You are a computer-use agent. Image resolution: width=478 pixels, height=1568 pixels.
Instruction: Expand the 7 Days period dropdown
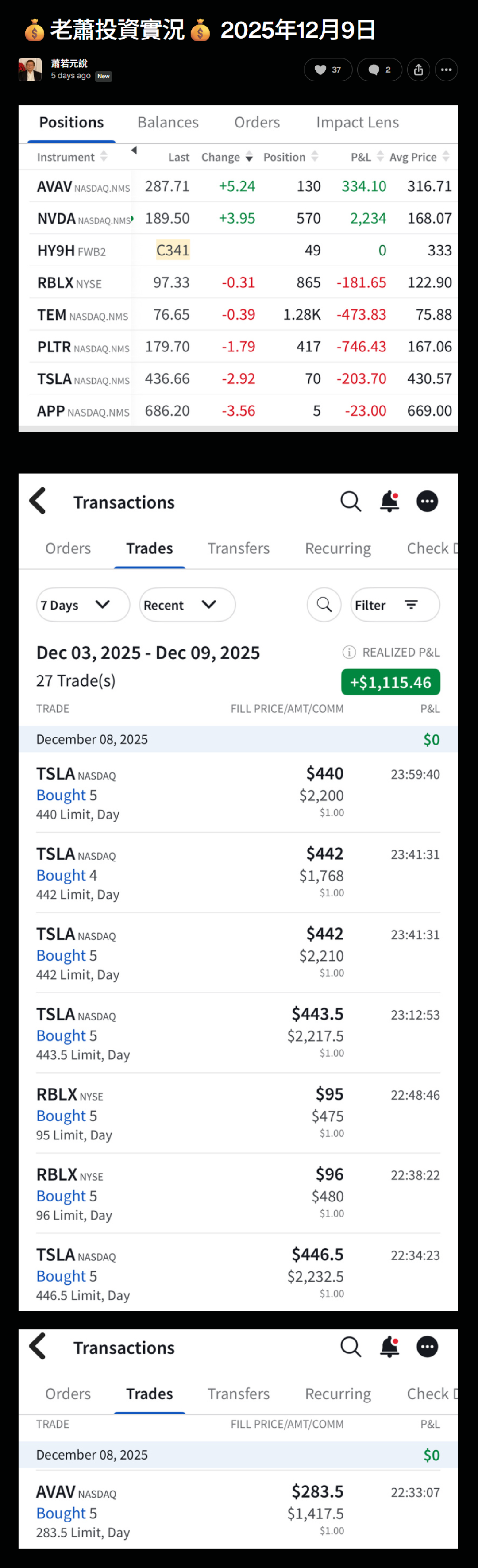tap(83, 604)
